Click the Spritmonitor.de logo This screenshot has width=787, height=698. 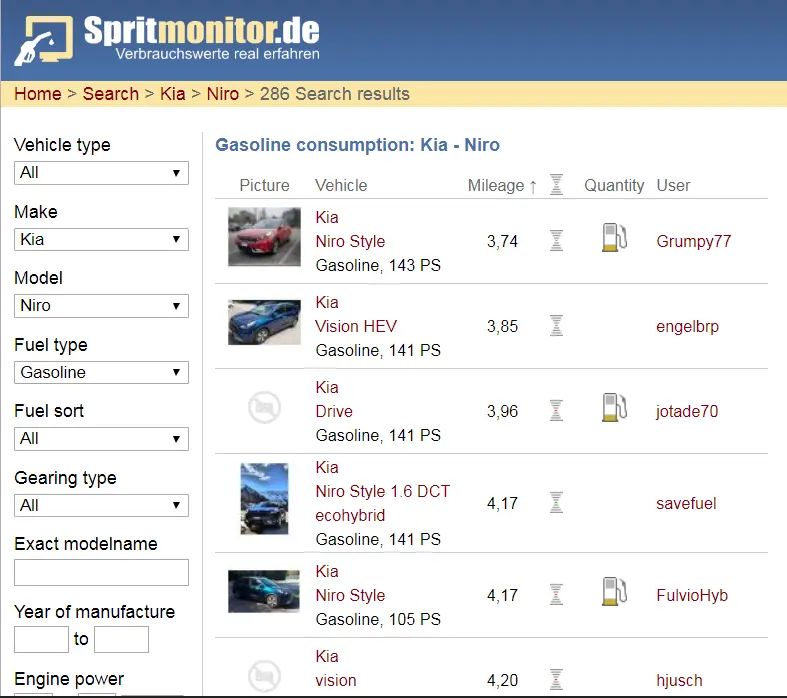click(167, 40)
